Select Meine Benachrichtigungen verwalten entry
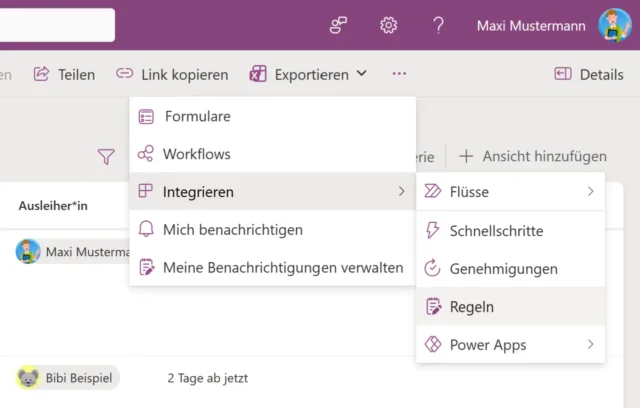This screenshot has width=640, height=408. tap(273, 267)
